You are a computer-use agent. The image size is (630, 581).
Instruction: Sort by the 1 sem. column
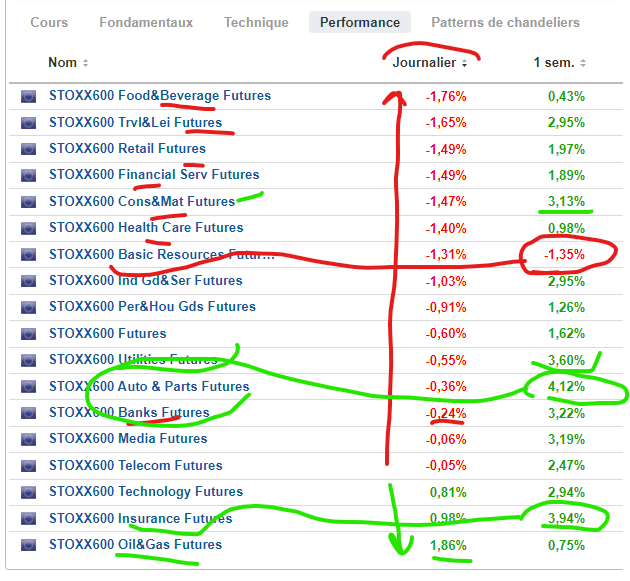[559, 63]
